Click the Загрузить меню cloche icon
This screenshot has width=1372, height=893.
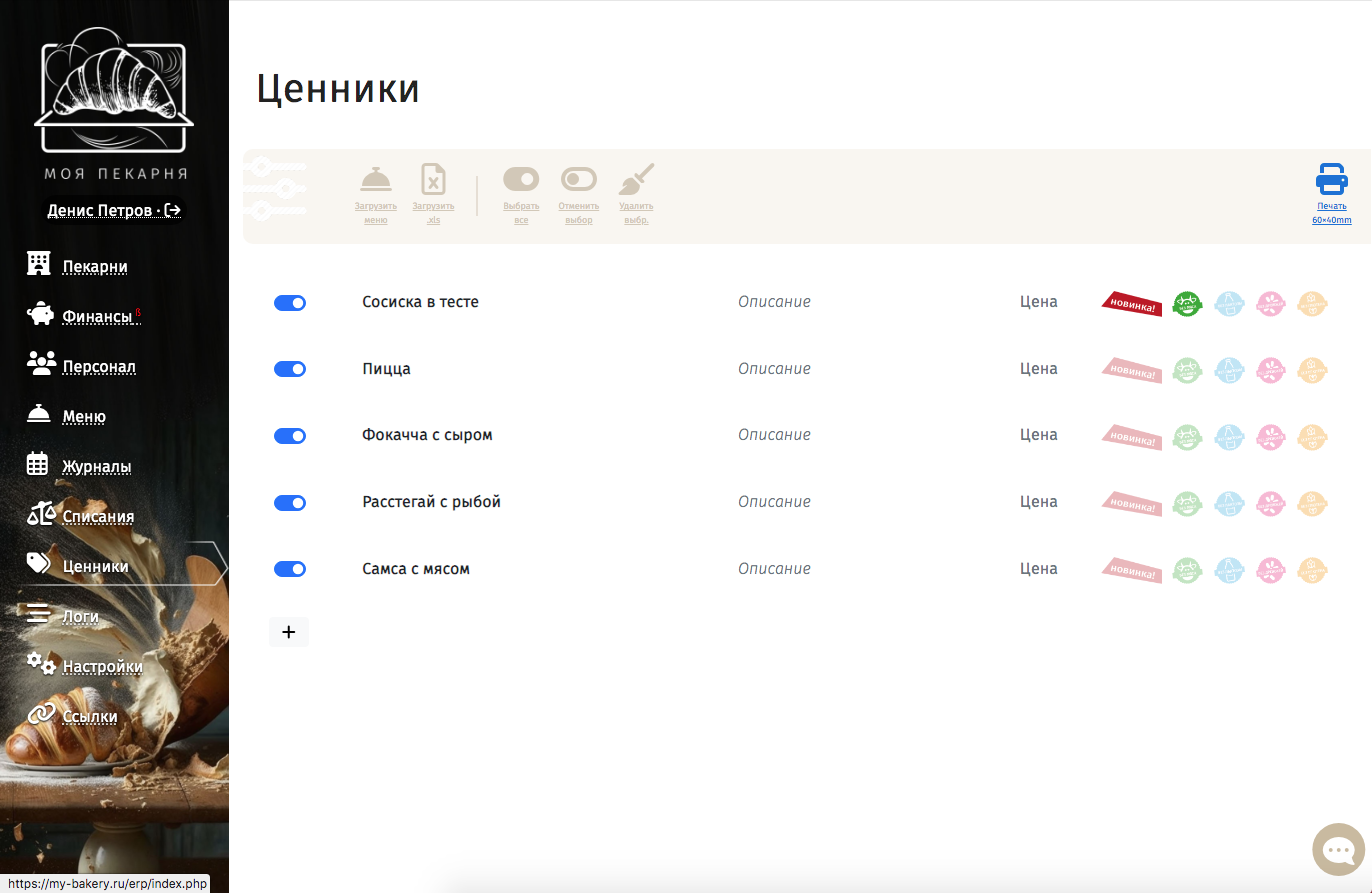[376, 180]
